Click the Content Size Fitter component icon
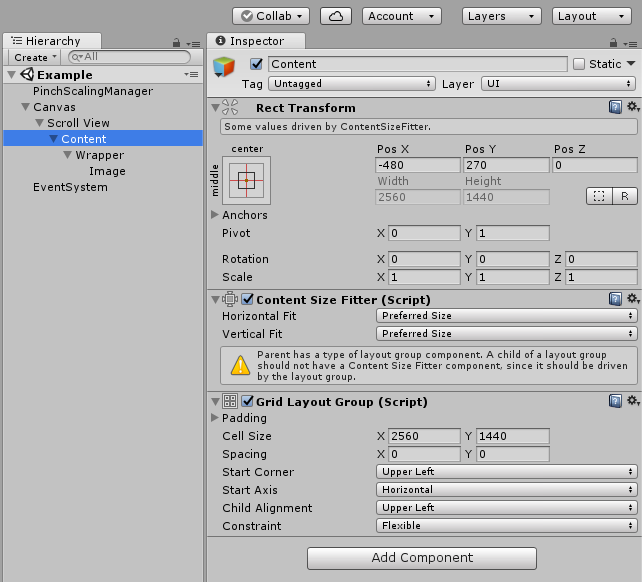 [x=230, y=299]
